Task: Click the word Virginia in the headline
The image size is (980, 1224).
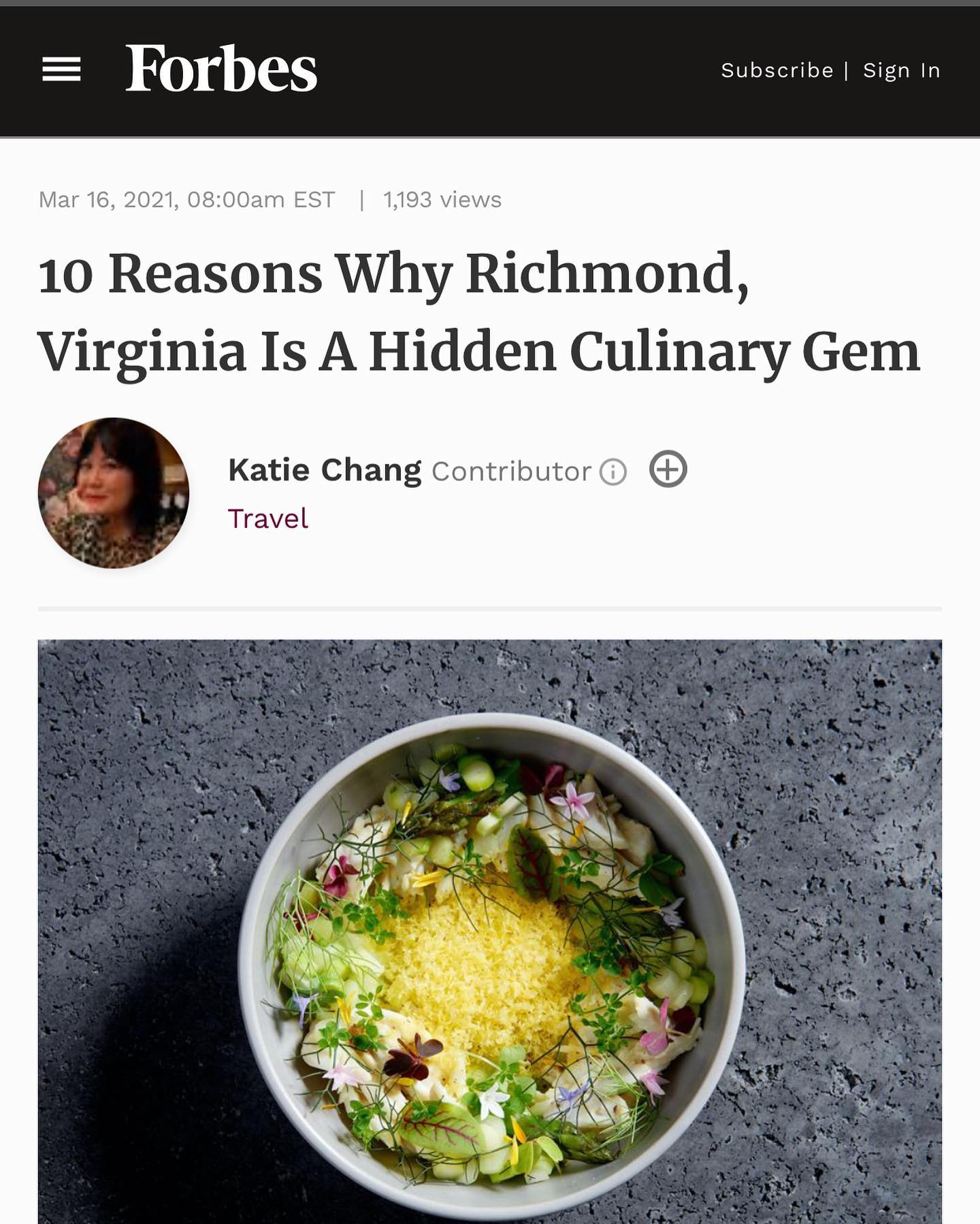Action: (x=142, y=352)
